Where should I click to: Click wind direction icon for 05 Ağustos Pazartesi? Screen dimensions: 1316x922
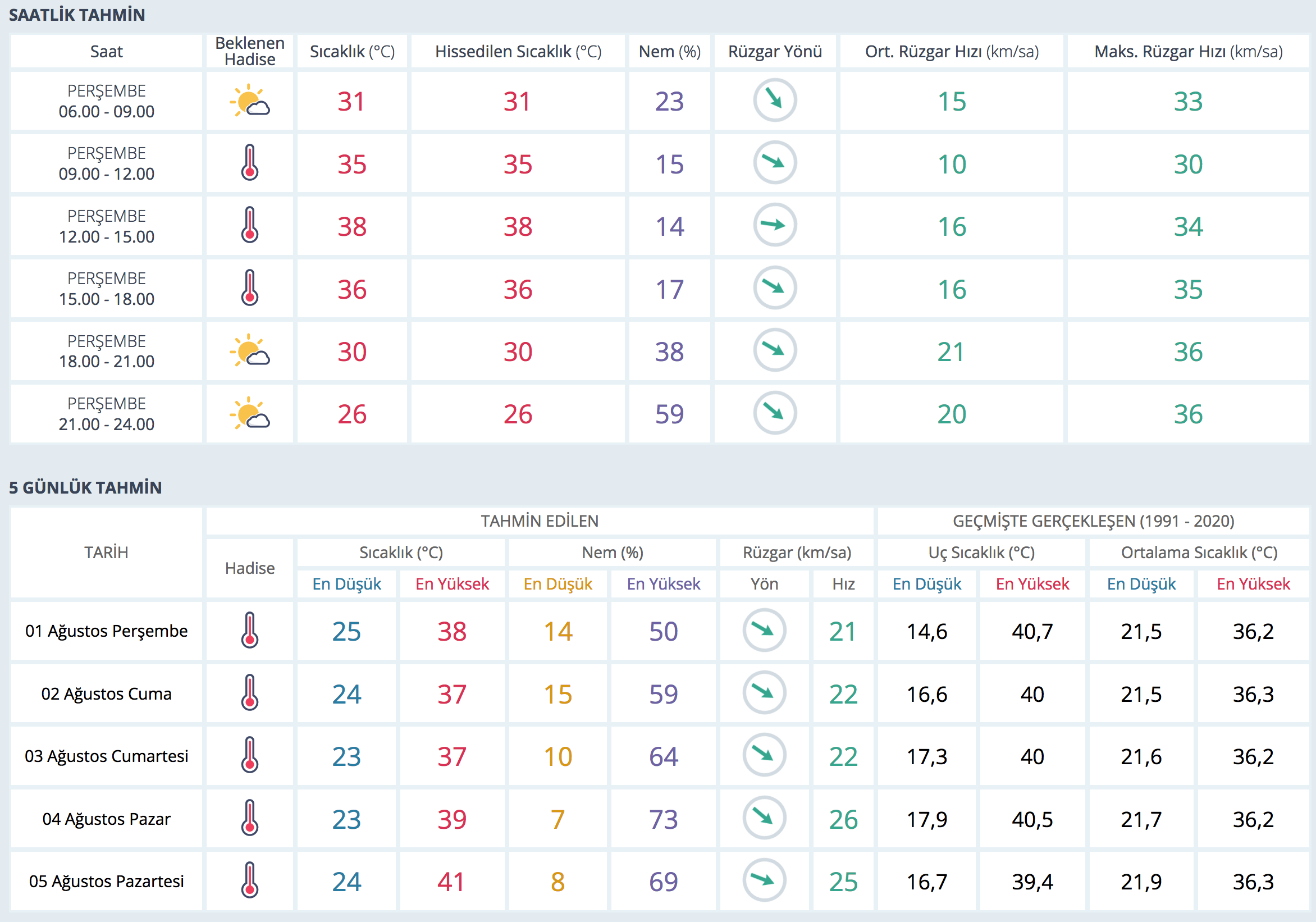pyautogui.click(x=764, y=880)
